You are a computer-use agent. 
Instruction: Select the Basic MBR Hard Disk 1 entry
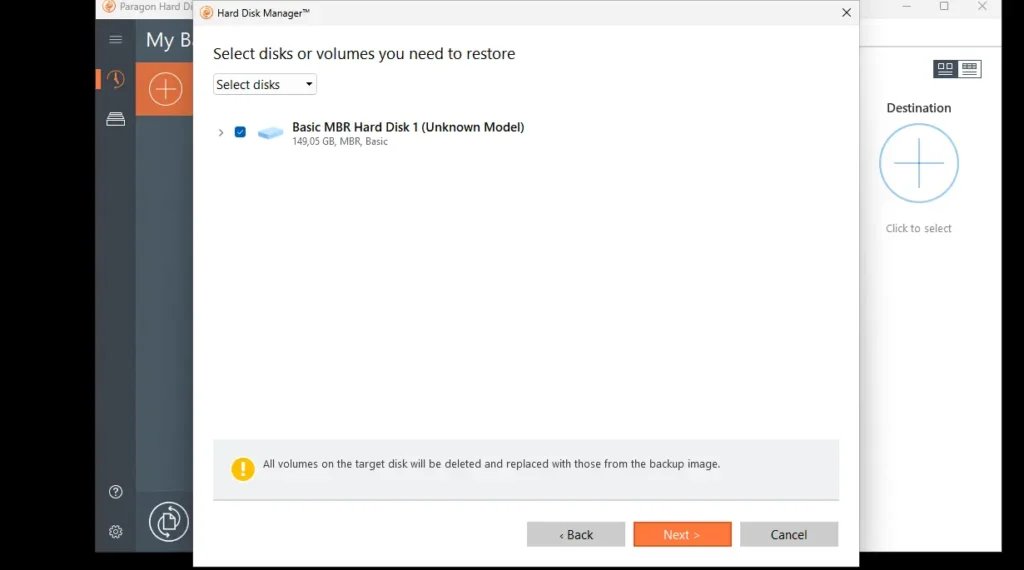click(407, 128)
